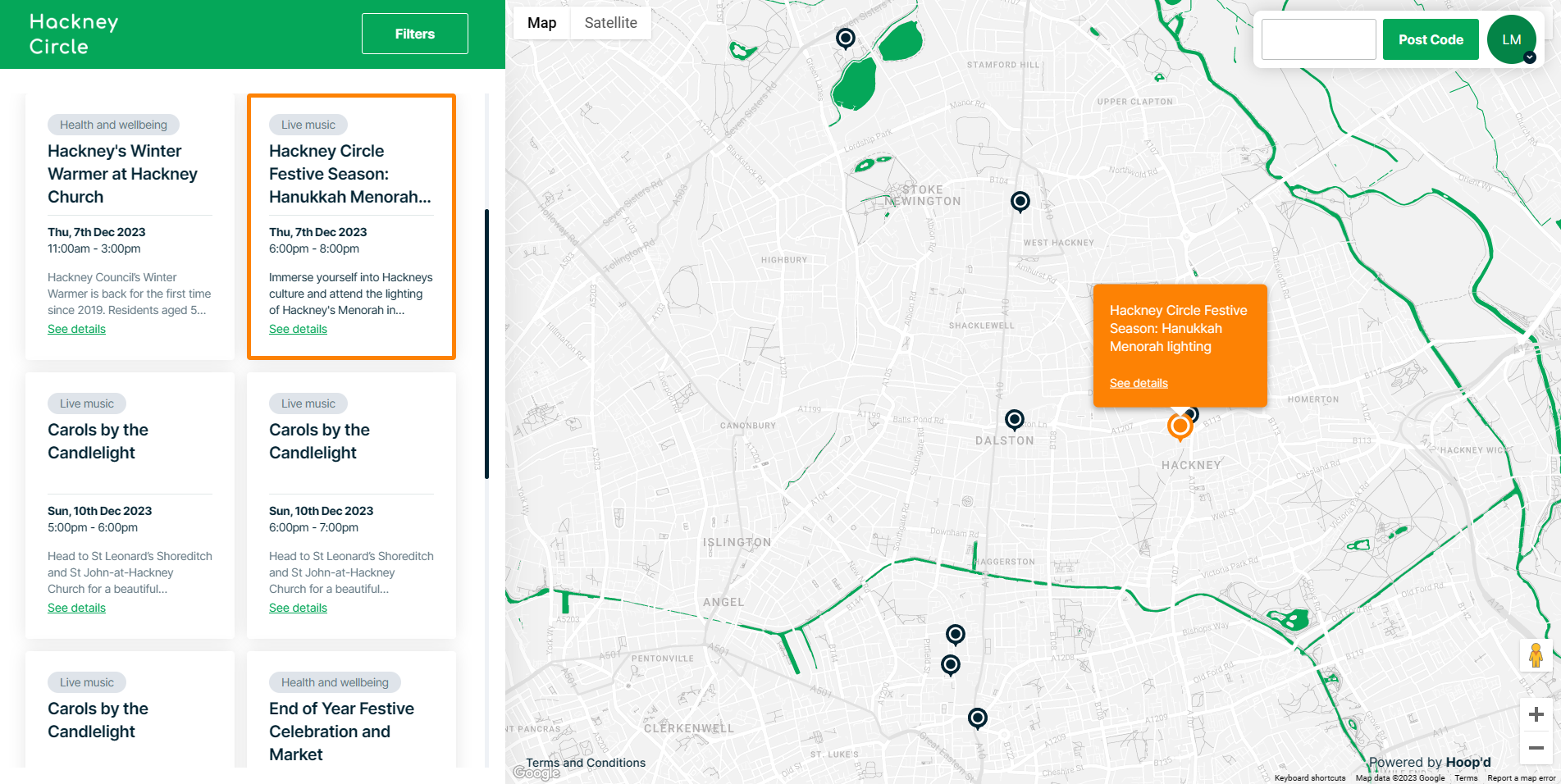Screen dimensions: 1561x784
Task: Select the popup title Hackney Circle Festive Season
Action: (1178, 328)
